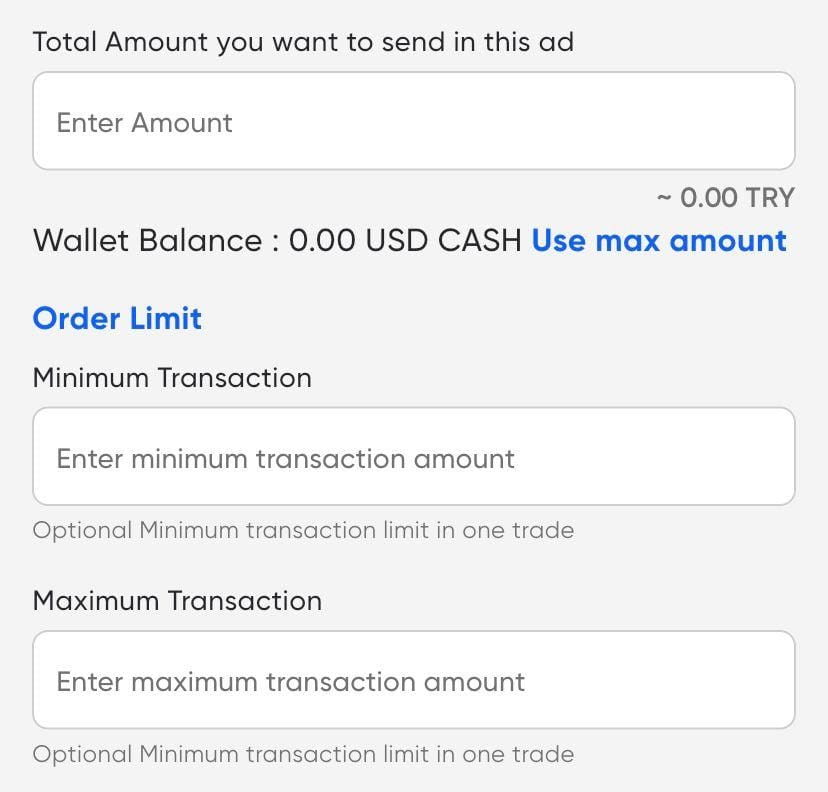Click the ~ 0.00 TRY converted amount

(x=725, y=198)
